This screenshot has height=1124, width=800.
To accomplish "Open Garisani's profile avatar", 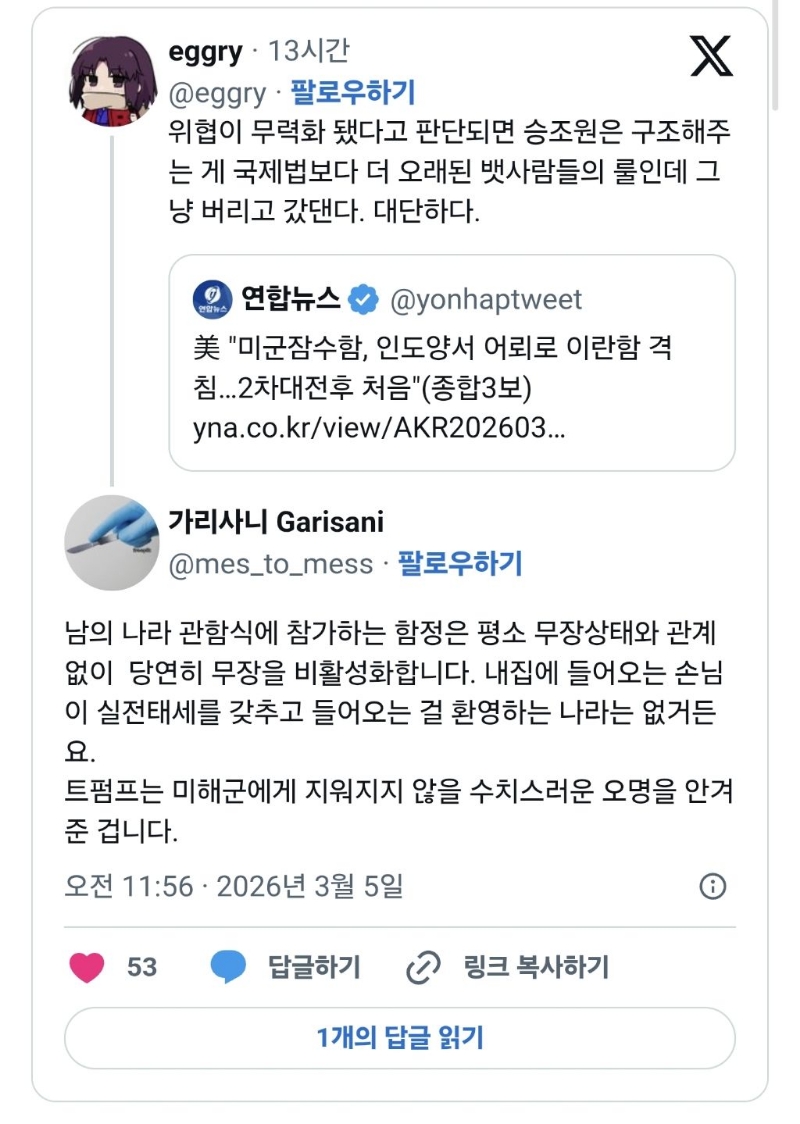I will 110,541.
